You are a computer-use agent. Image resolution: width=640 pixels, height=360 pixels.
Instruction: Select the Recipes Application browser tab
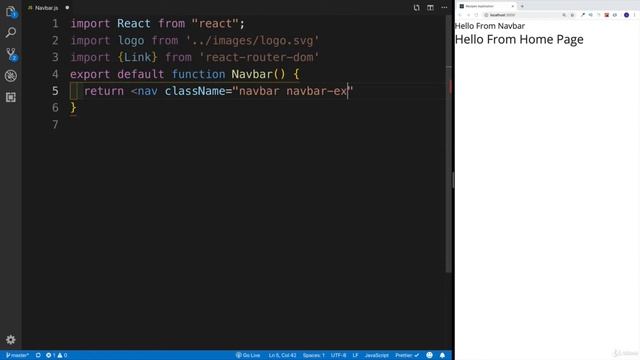click(x=486, y=6)
